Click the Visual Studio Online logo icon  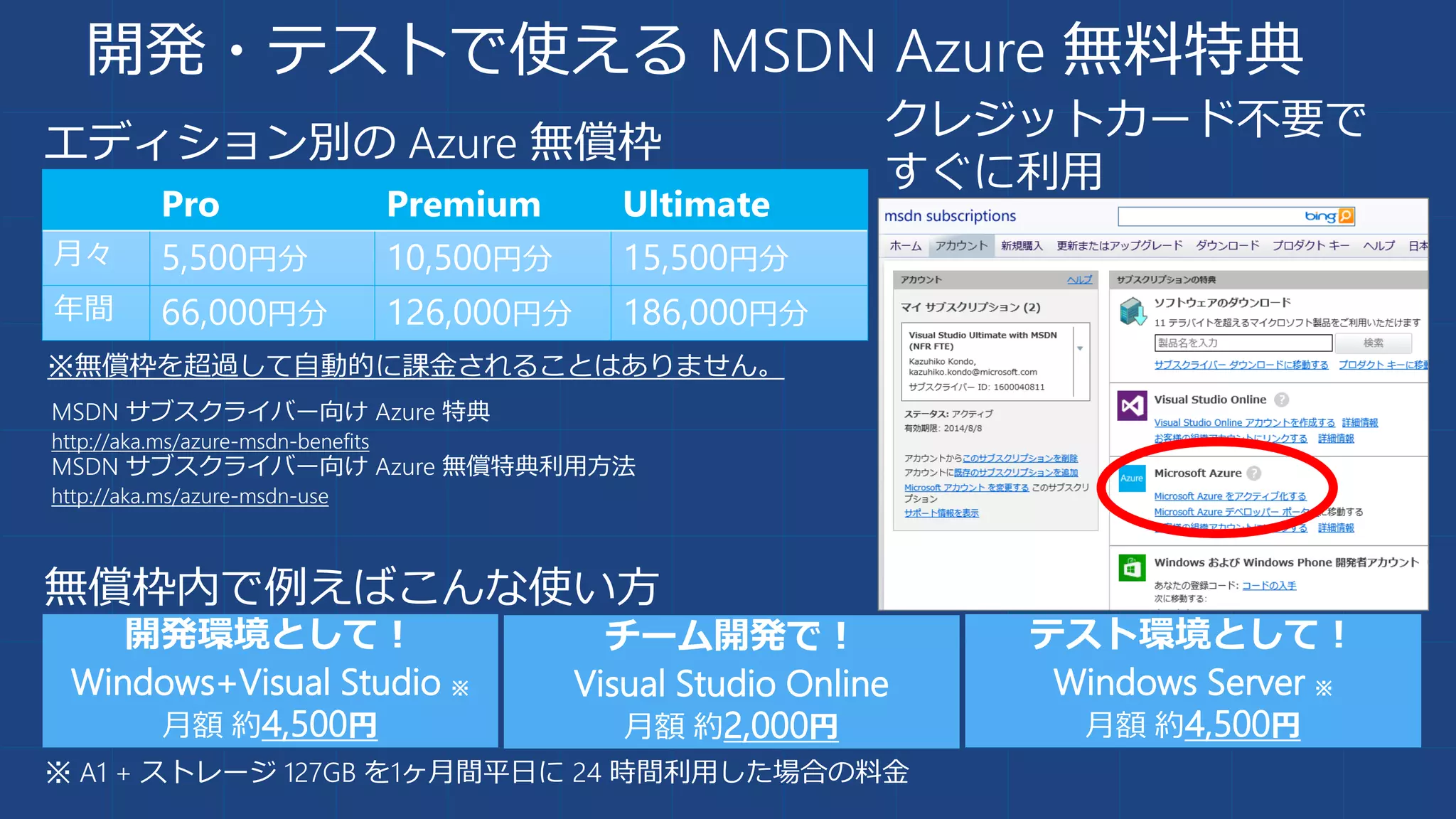coord(1132,406)
